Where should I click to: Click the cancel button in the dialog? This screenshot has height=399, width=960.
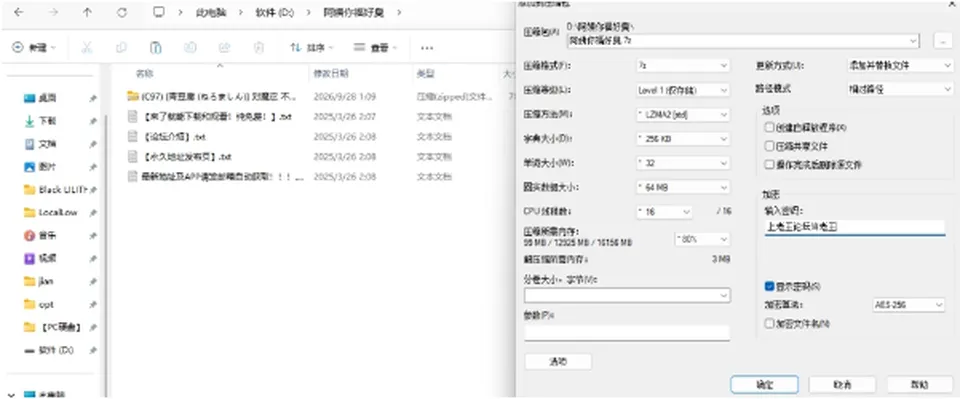842,384
